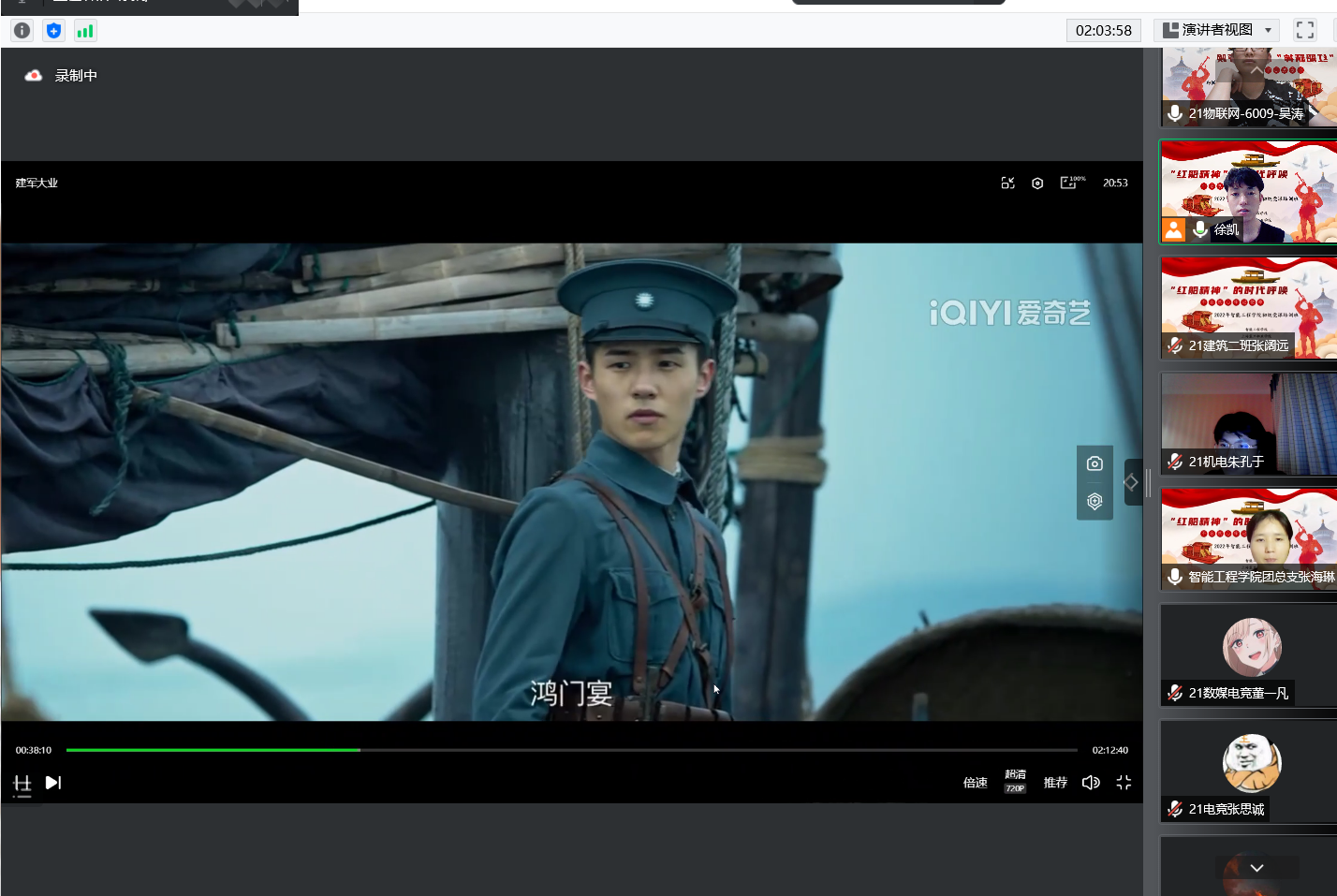
Task: Click the splitter handle beside the participant panel
Action: [1149, 482]
